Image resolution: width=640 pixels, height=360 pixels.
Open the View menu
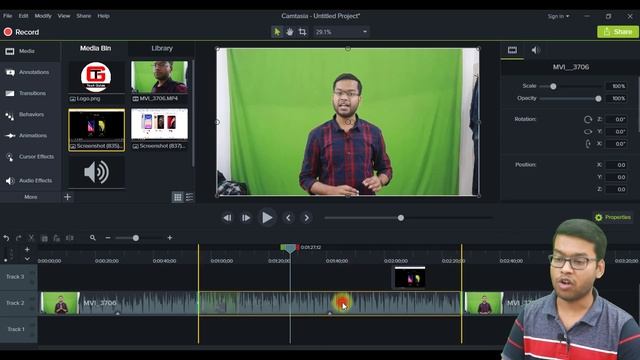point(64,16)
